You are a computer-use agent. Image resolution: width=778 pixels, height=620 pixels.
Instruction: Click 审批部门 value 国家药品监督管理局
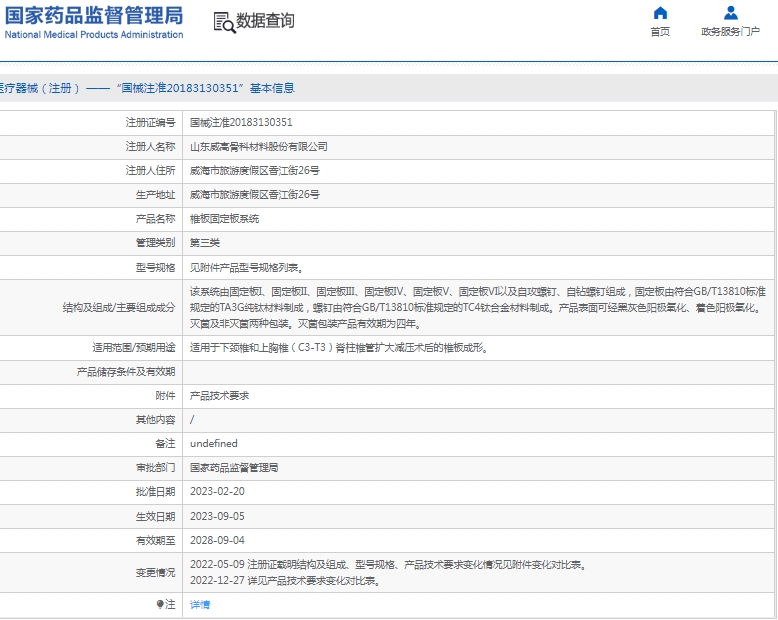[x=234, y=467]
